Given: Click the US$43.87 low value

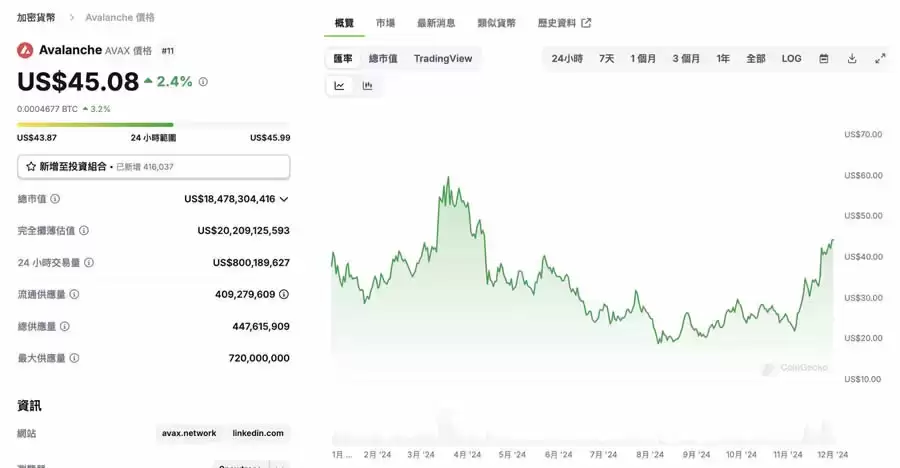Looking at the screenshot, I should (37, 138).
